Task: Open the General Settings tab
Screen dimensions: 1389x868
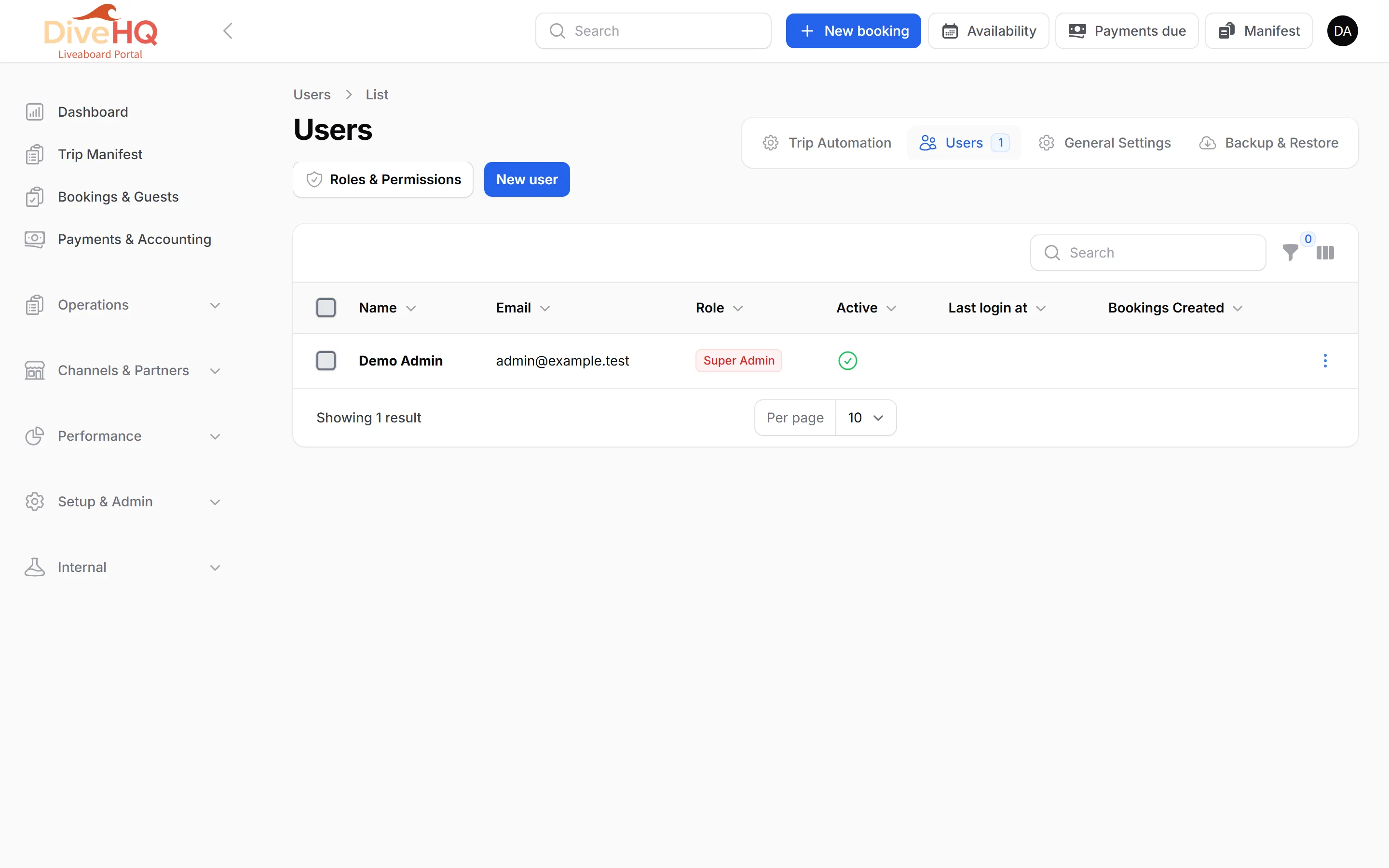Action: click(x=1104, y=142)
